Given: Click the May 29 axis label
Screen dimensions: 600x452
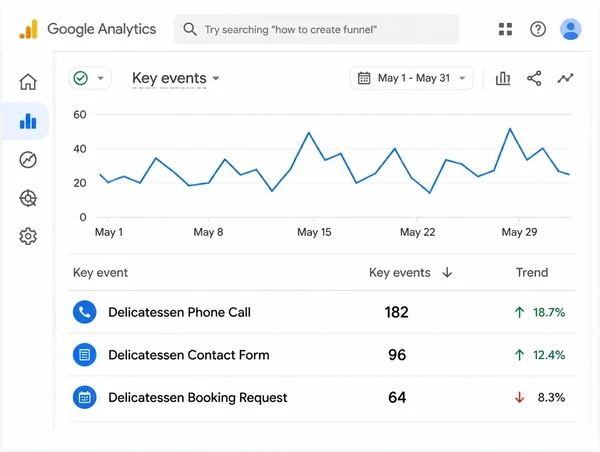Looking at the screenshot, I should point(519,232).
